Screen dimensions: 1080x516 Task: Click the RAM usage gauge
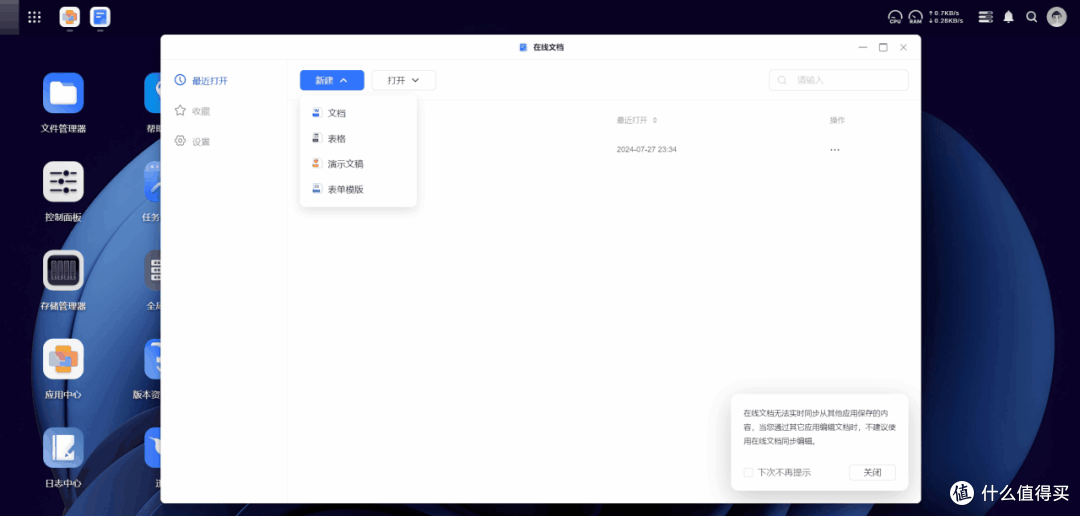tap(915, 17)
